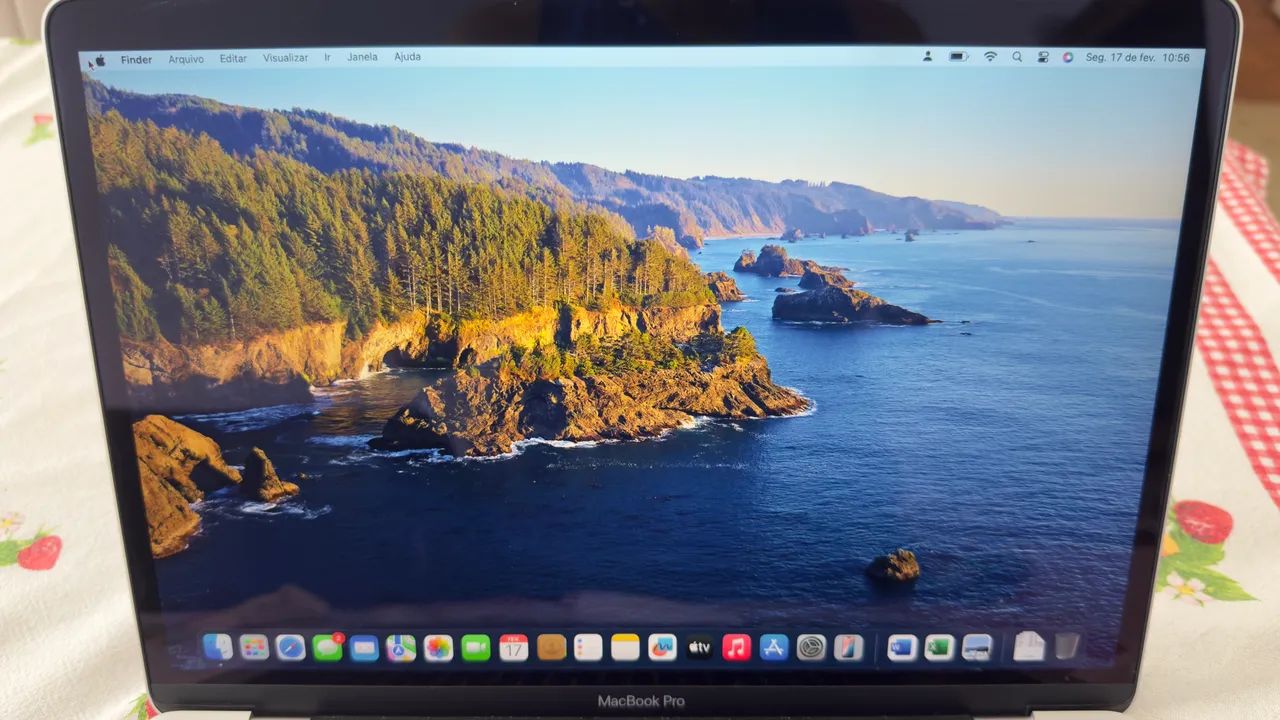Open Launchpad in the Dock
This screenshot has width=1280, height=720.
pos(254,647)
